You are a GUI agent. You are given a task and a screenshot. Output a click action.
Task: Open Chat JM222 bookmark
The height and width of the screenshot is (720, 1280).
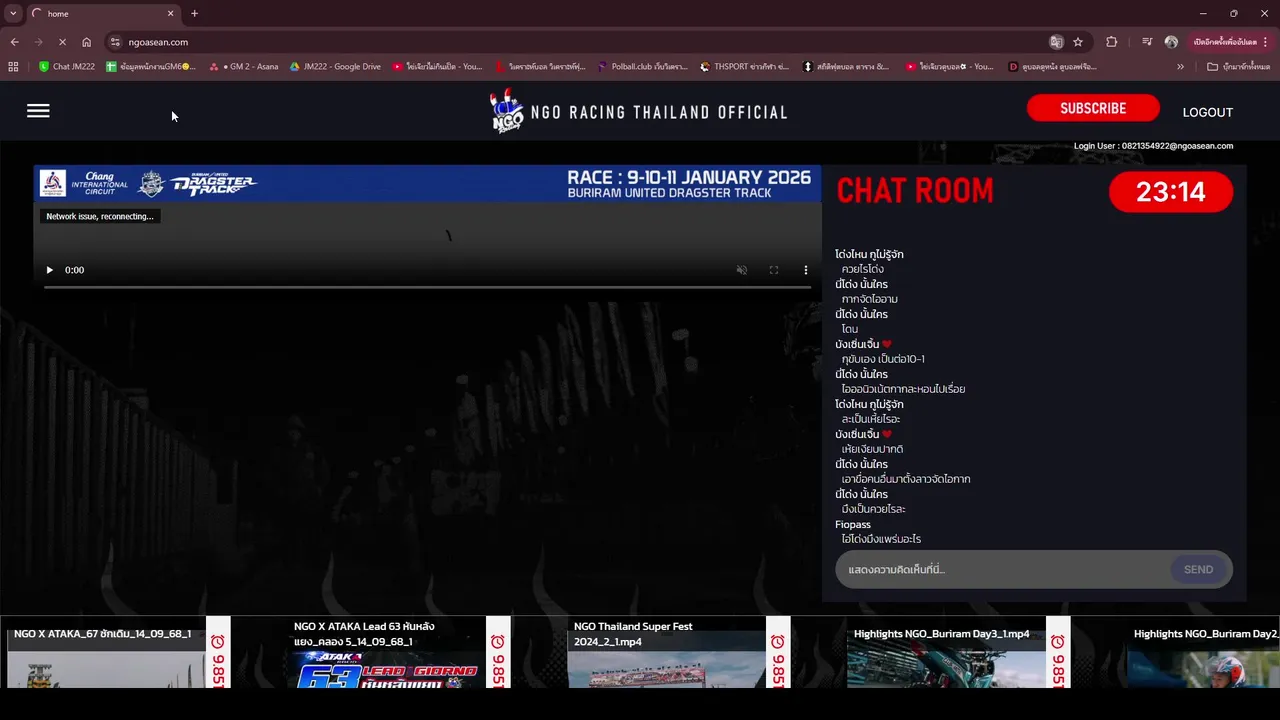pyautogui.click(x=67, y=67)
